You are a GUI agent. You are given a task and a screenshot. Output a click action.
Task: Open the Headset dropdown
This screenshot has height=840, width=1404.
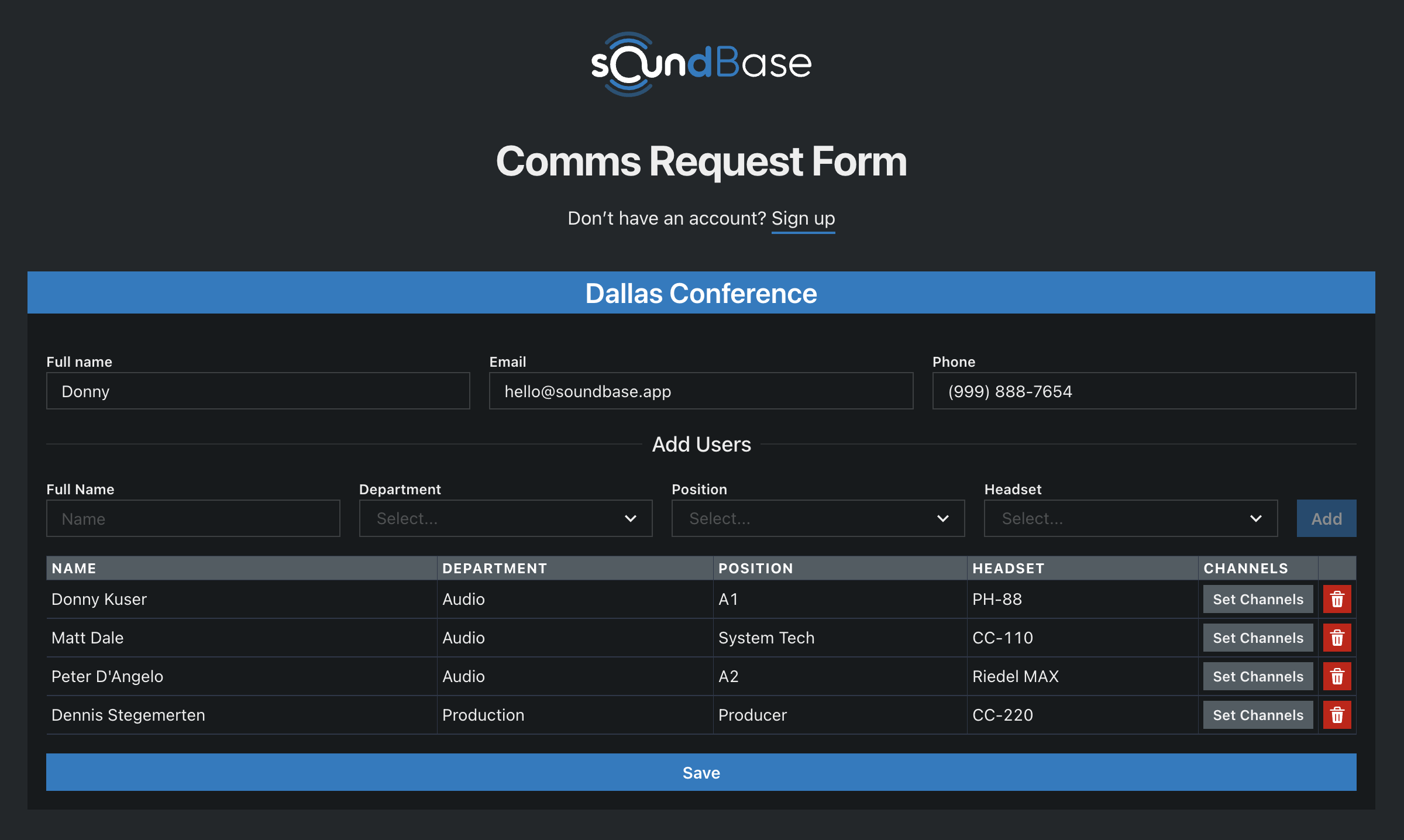click(x=1130, y=518)
